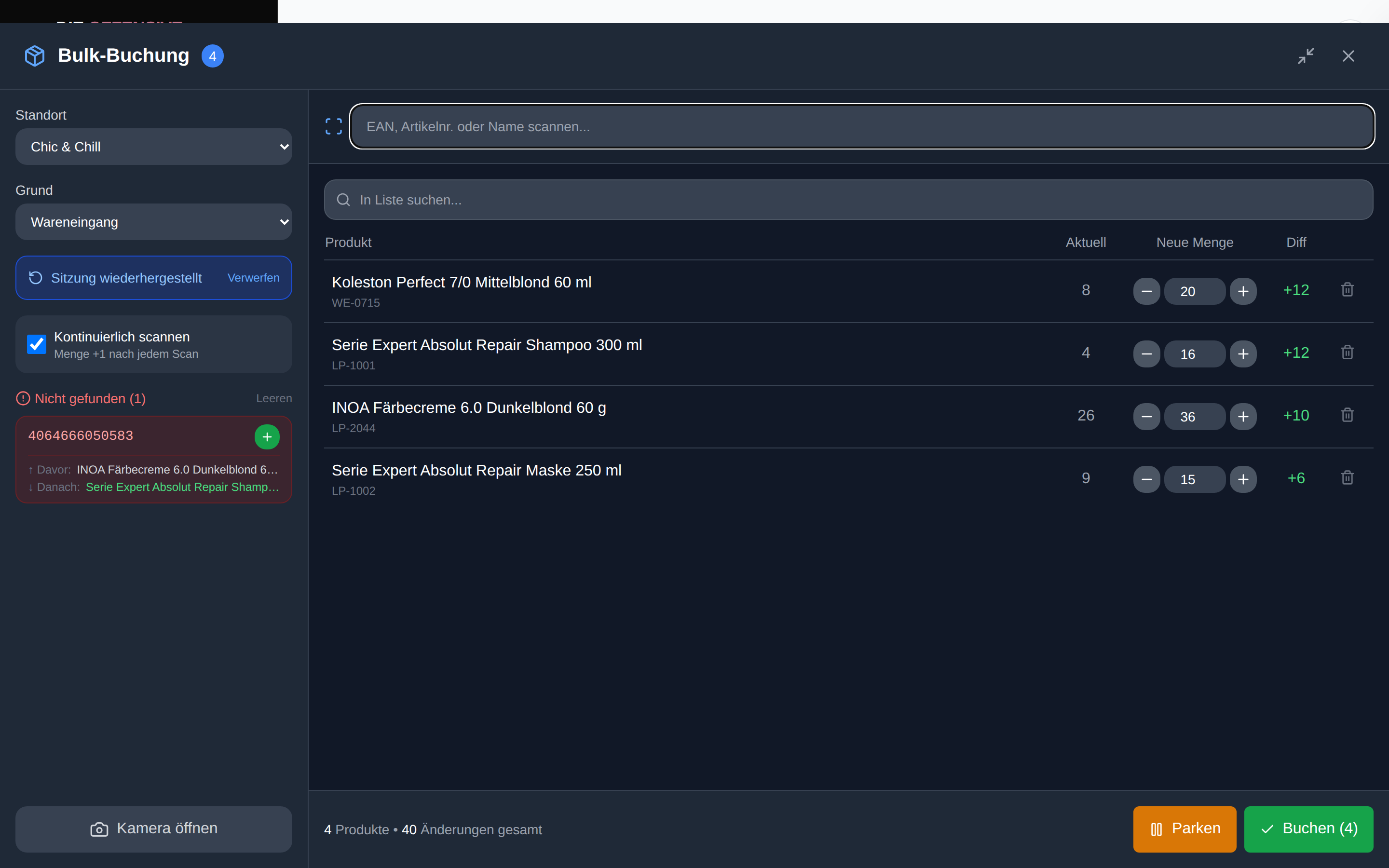Click the Sitzung wiederhergestellt label
Image resolution: width=1389 pixels, height=868 pixels.
(x=126, y=278)
